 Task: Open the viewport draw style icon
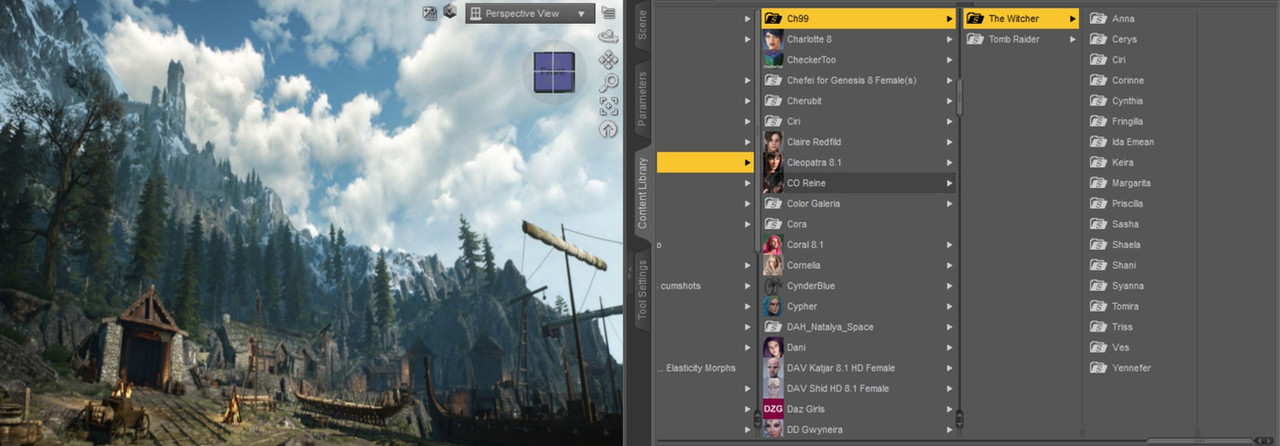(x=430, y=13)
